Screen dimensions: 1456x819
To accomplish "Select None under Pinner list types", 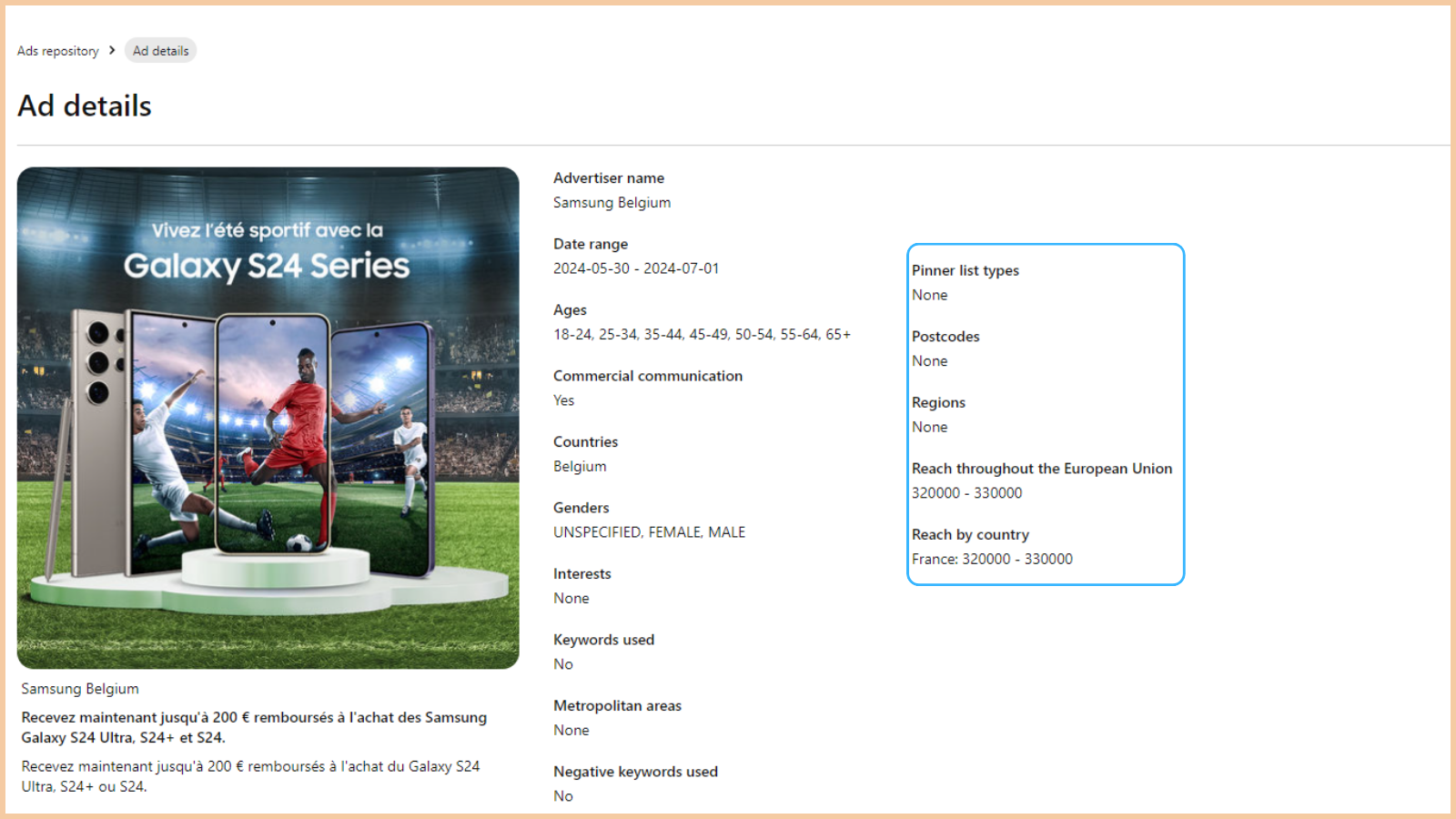I will point(929,295).
